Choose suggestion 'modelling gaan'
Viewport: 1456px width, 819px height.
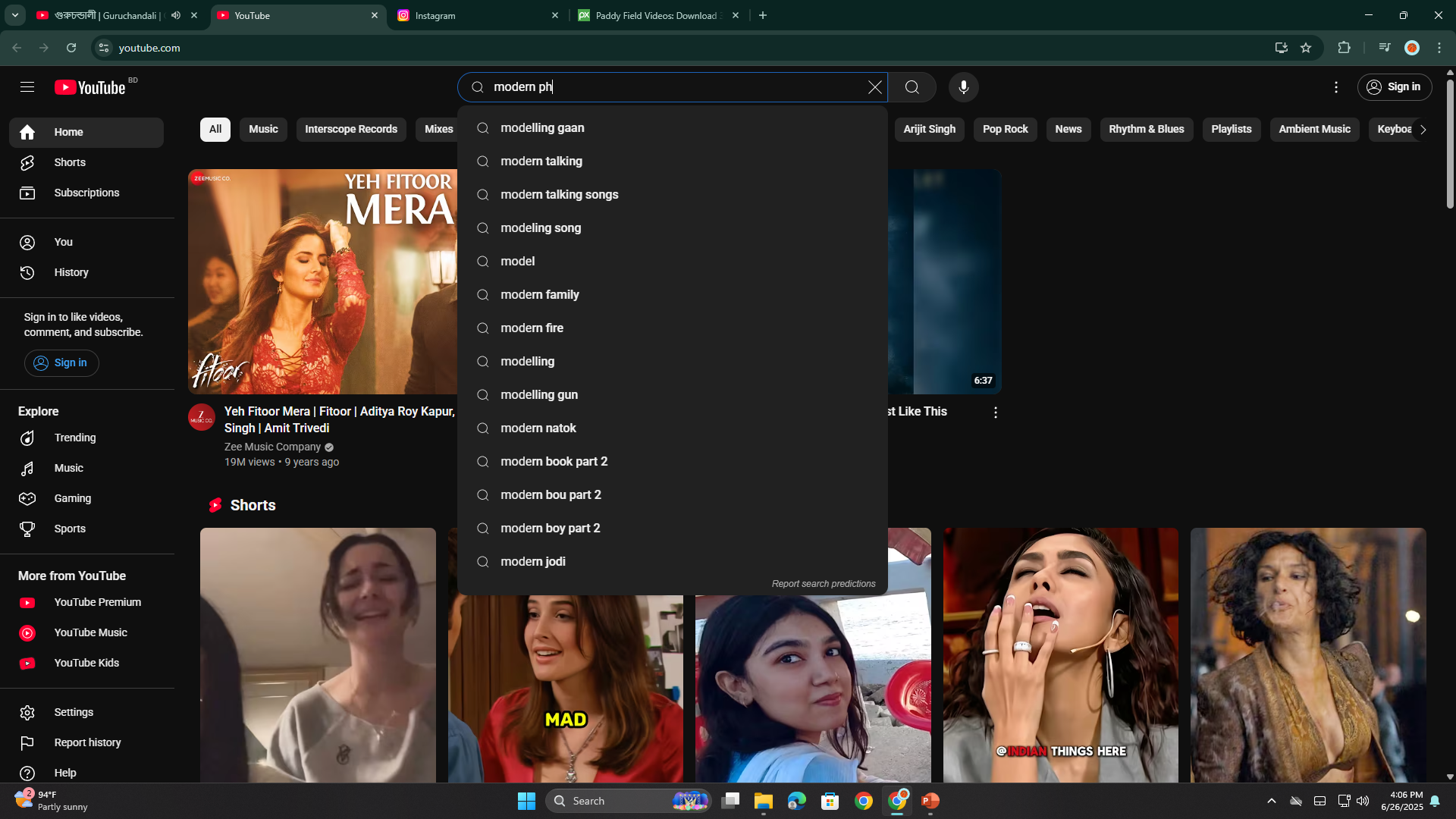pos(673,128)
